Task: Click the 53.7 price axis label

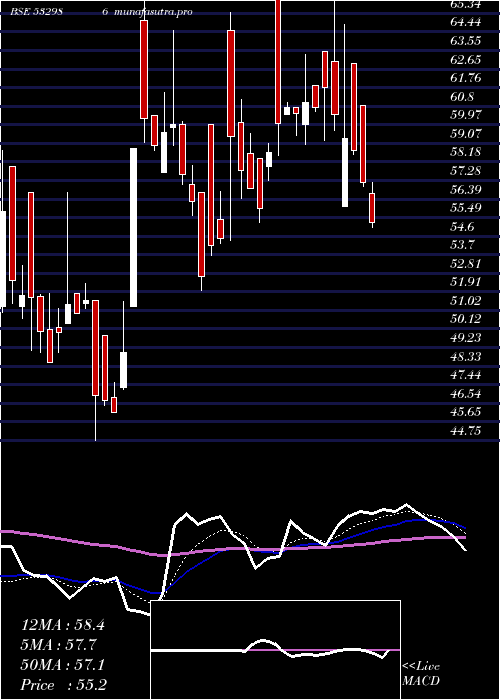Action: 462,245
